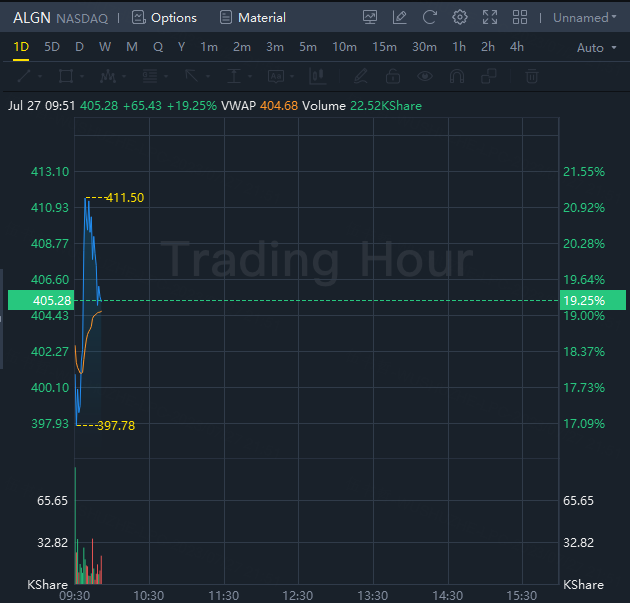Expand chart to fullscreen
This screenshot has width=630, height=603.
490,18
